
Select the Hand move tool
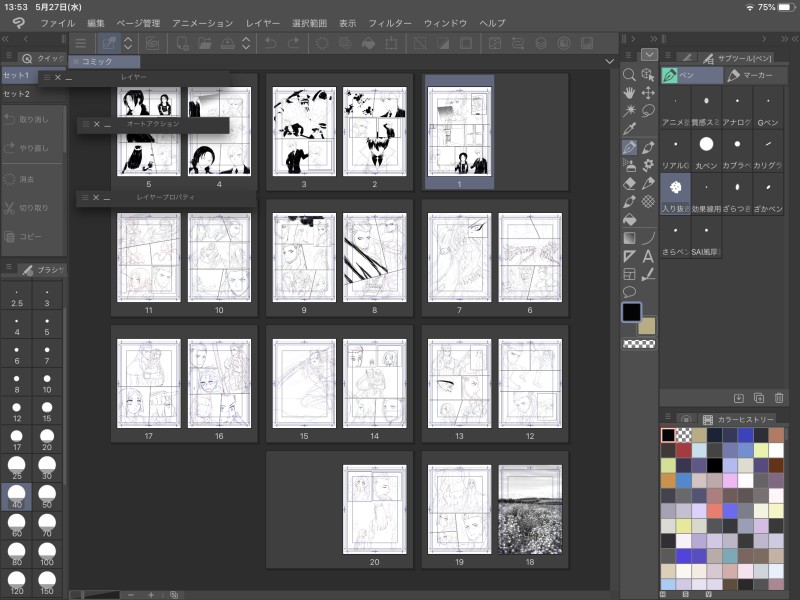click(629, 93)
